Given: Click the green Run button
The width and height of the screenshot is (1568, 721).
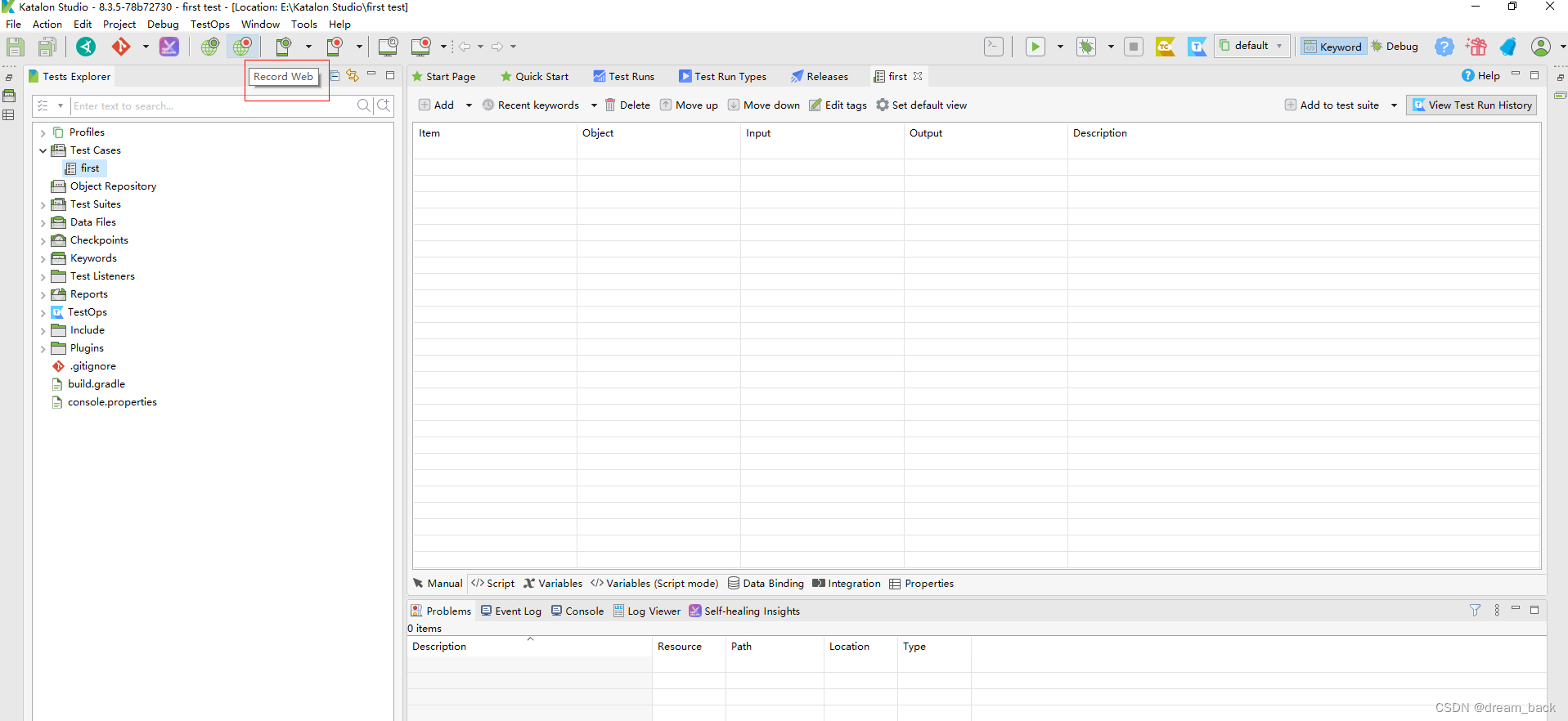Looking at the screenshot, I should click(1036, 47).
